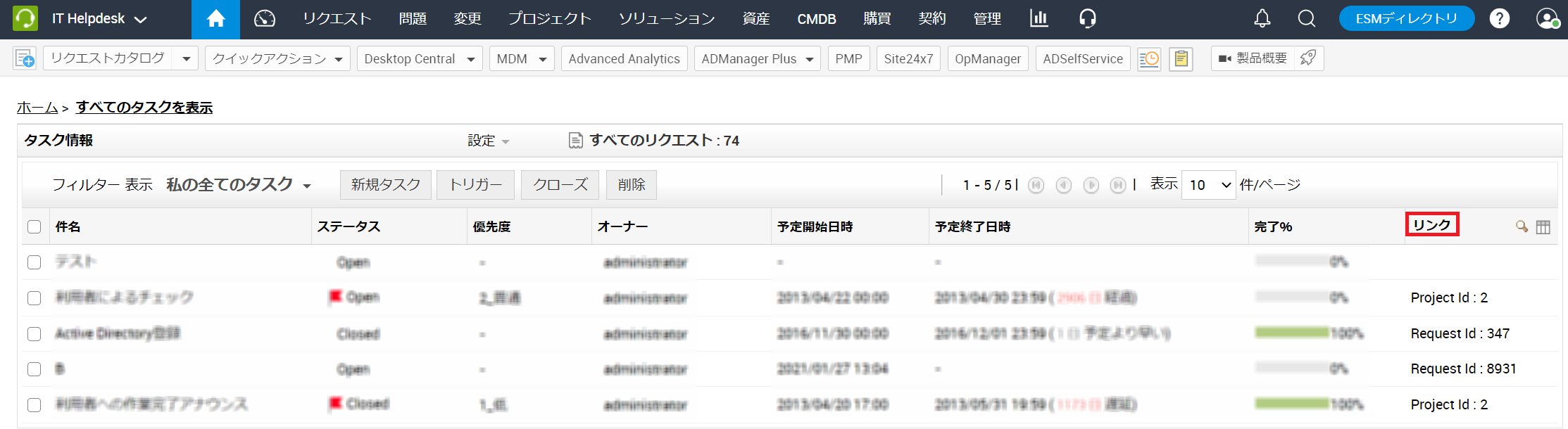Open the MDM dropdown

click(522, 59)
